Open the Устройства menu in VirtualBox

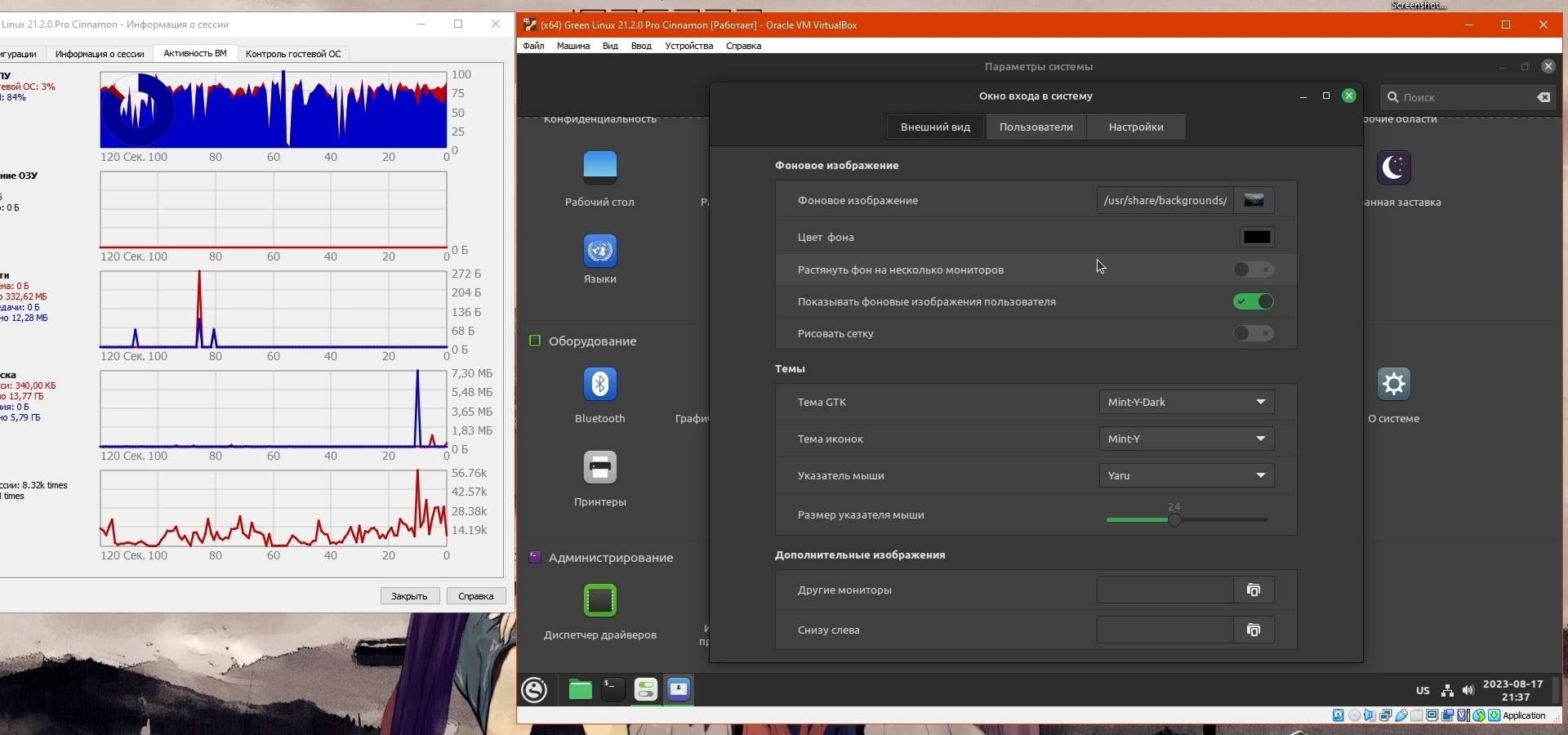(688, 47)
